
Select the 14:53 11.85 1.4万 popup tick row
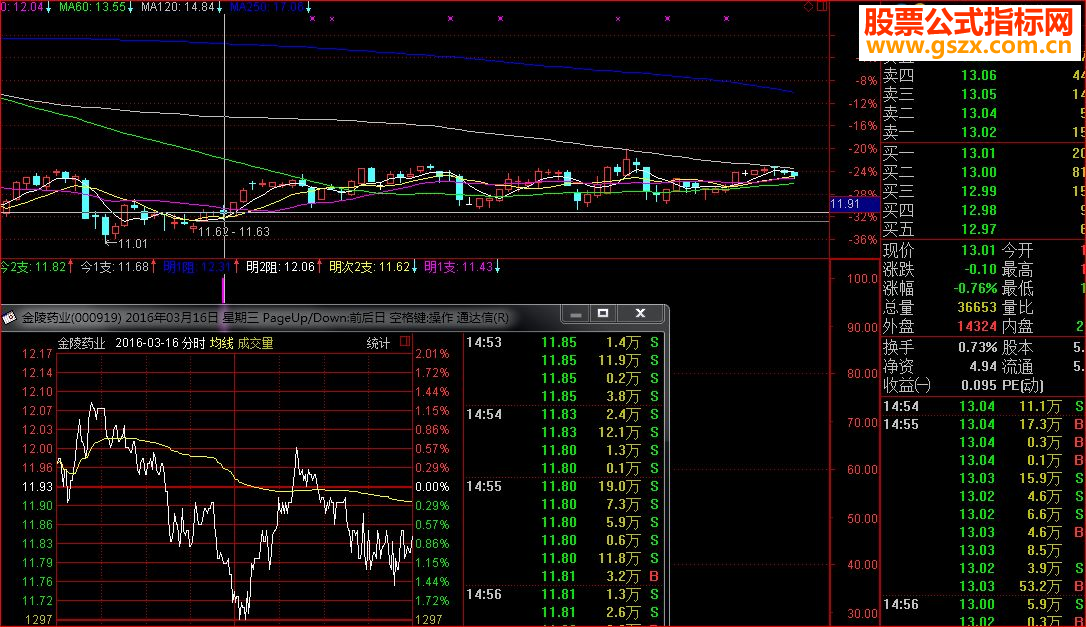[564, 342]
